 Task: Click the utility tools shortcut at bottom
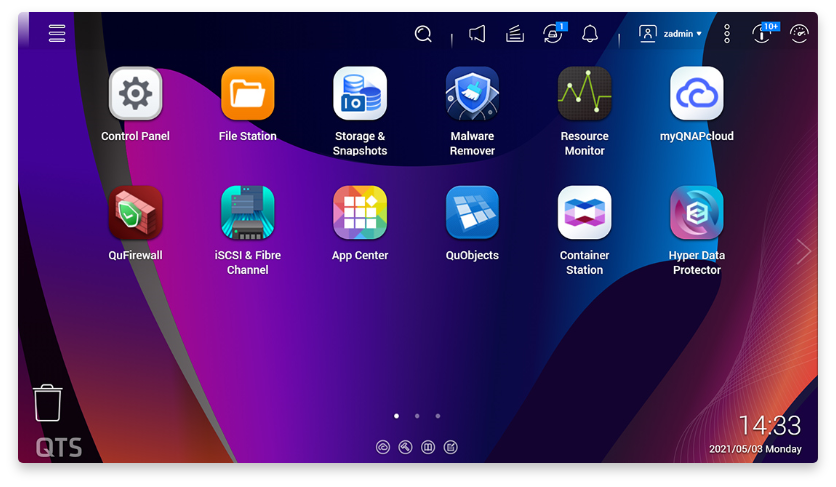[x=405, y=447]
